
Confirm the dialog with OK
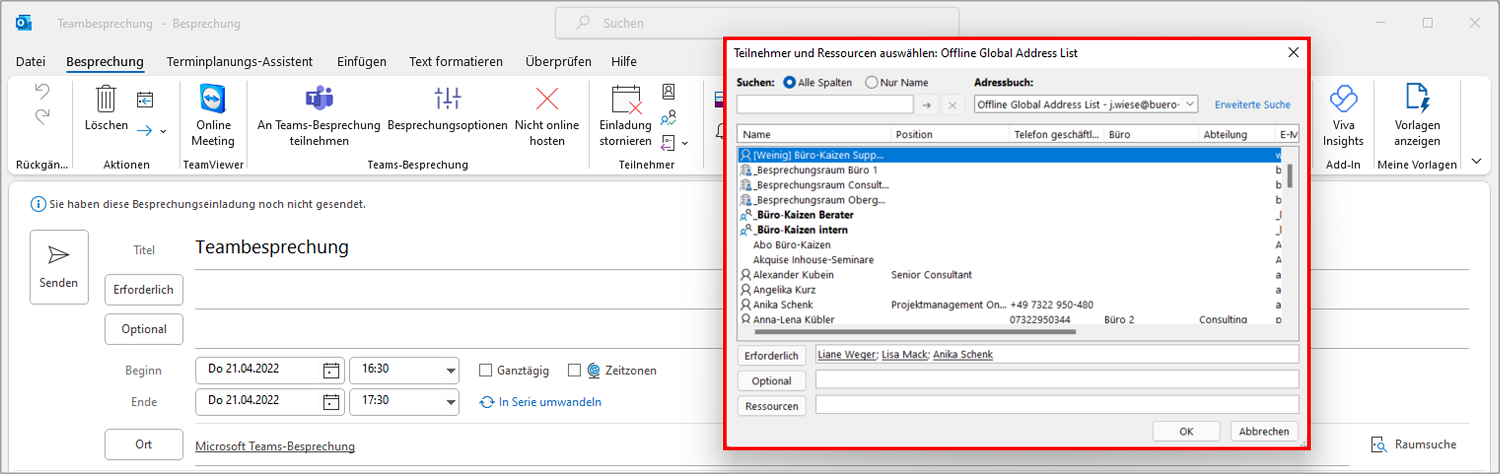click(x=1186, y=431)
